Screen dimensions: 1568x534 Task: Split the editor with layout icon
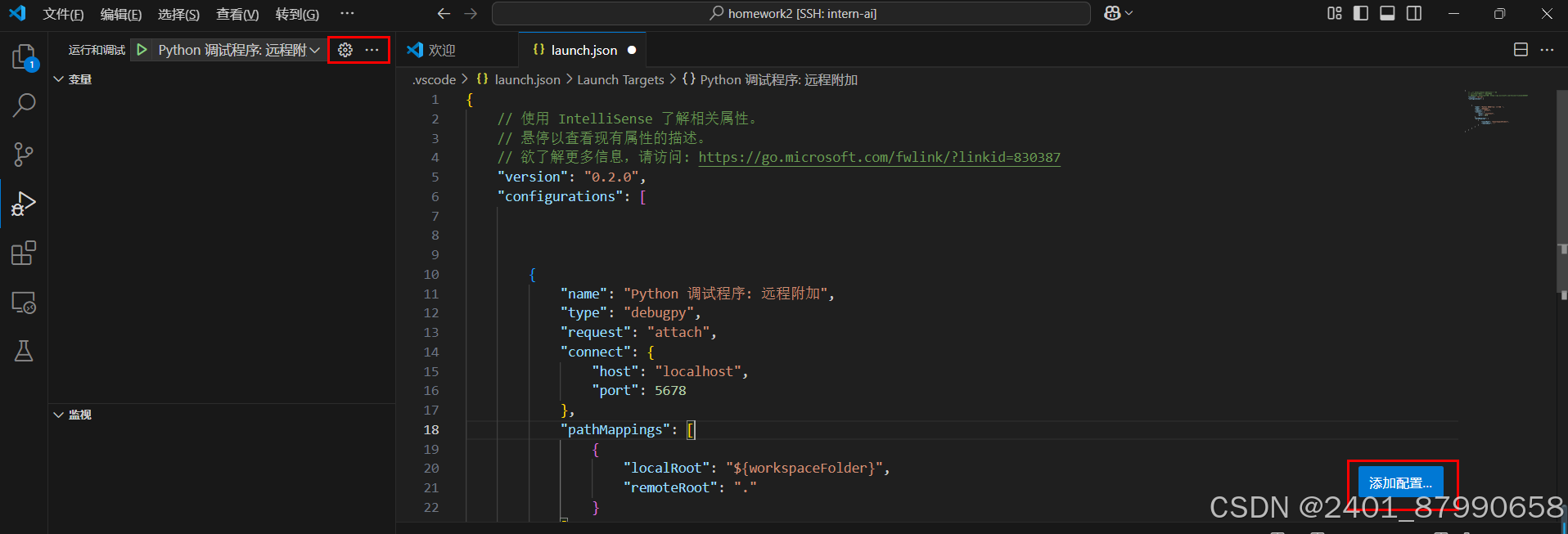pos(1521,50)
